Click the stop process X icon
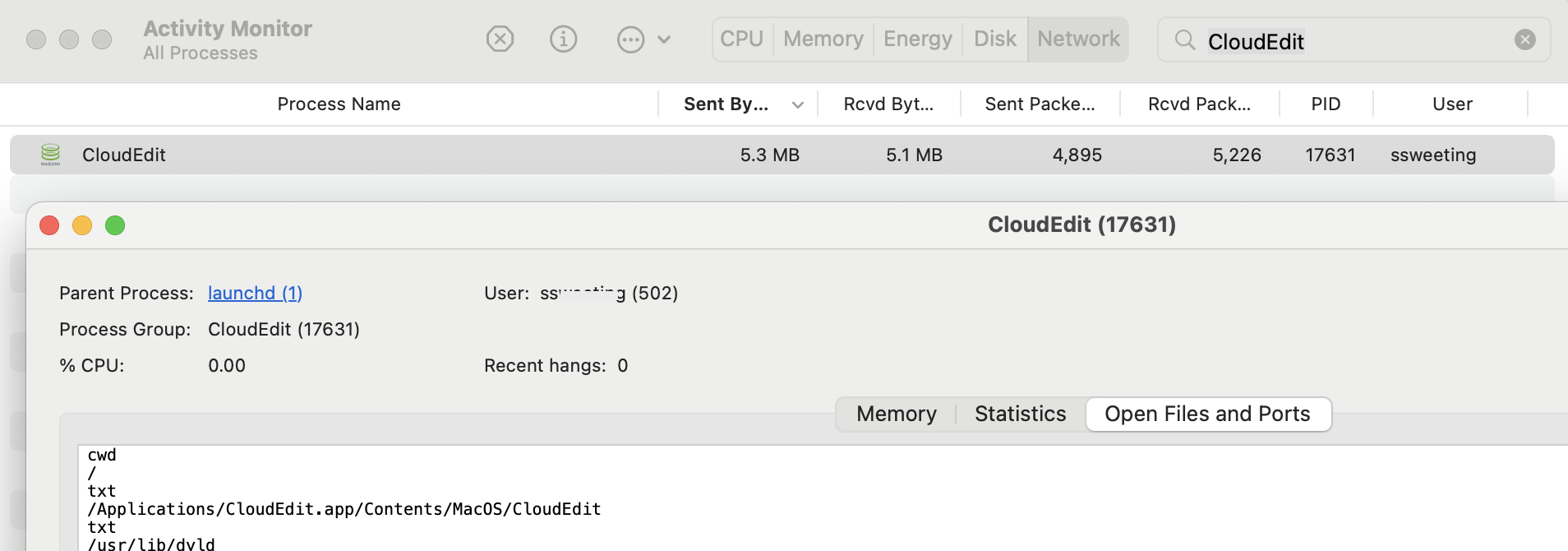The image size is (1568, 551). click(500, 39)
